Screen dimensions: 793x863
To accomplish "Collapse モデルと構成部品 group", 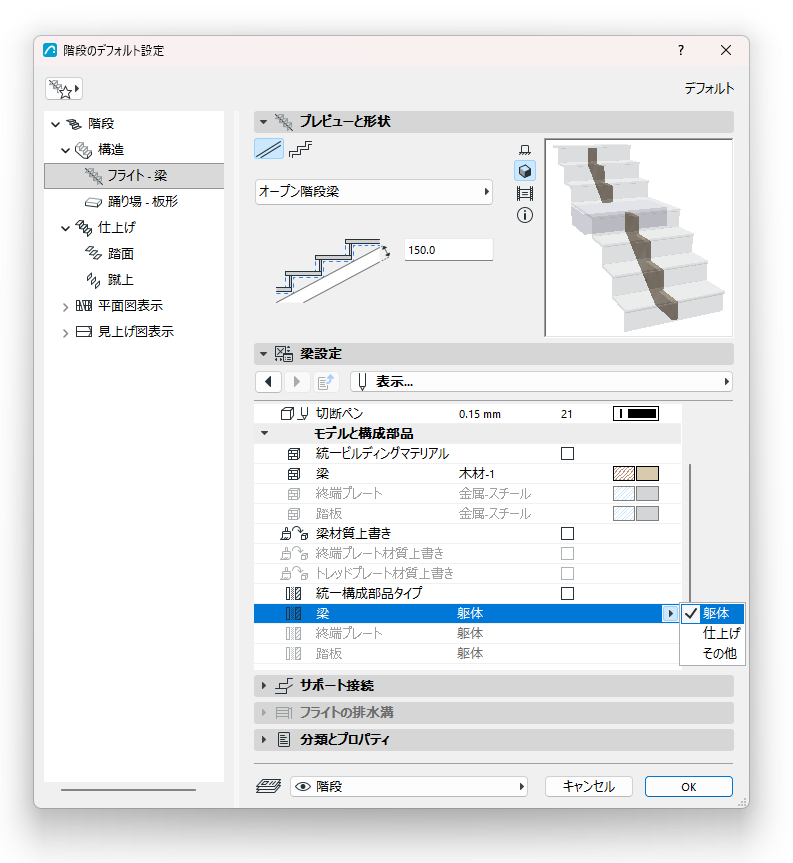I will pyautogui.click(x=265, y=433).
